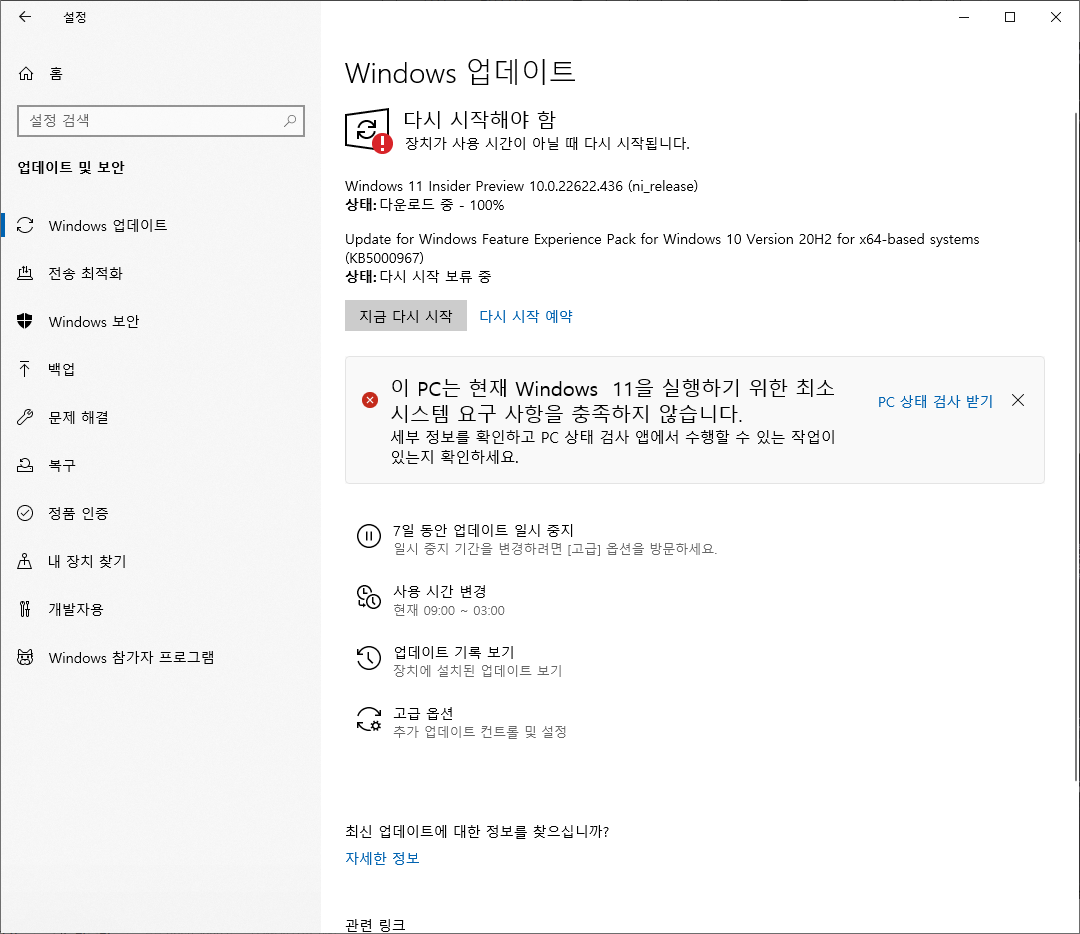The width and height of the screenshot is (1080, 934).
Task: Click the pause icon for 7일 동안 업데이트 일시 중지
Action: coord(368,536)
